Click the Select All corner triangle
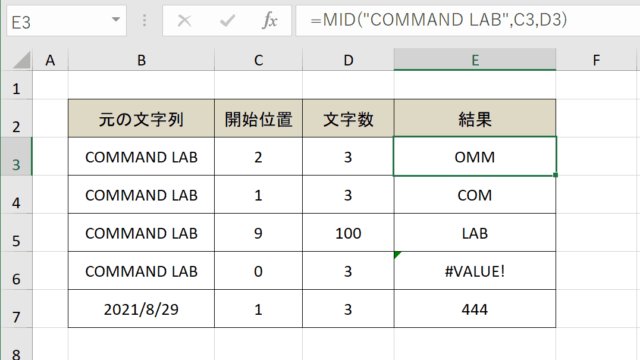The height and width of the screenshot is (360, 640). [x=22, y=60]
